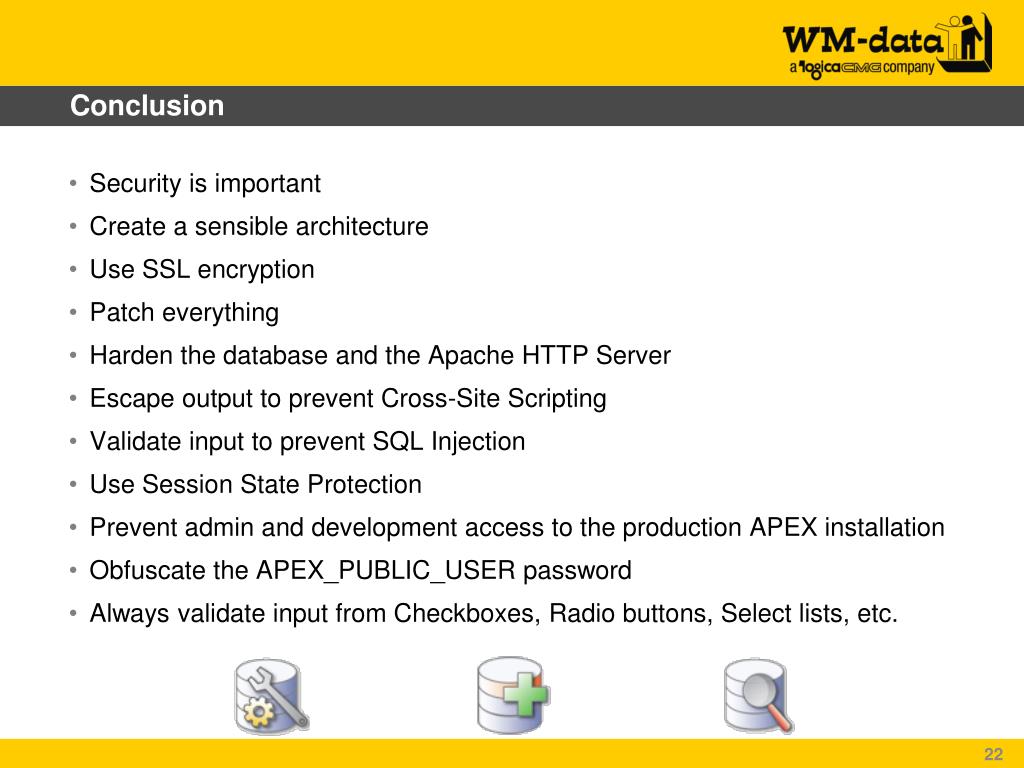Image resolution: width=1024 pixels, height=768 pixels.
Task: Click the Checkboxes, Radio buttons bullet
Action: pyautogui.click(x=494, y=614)
